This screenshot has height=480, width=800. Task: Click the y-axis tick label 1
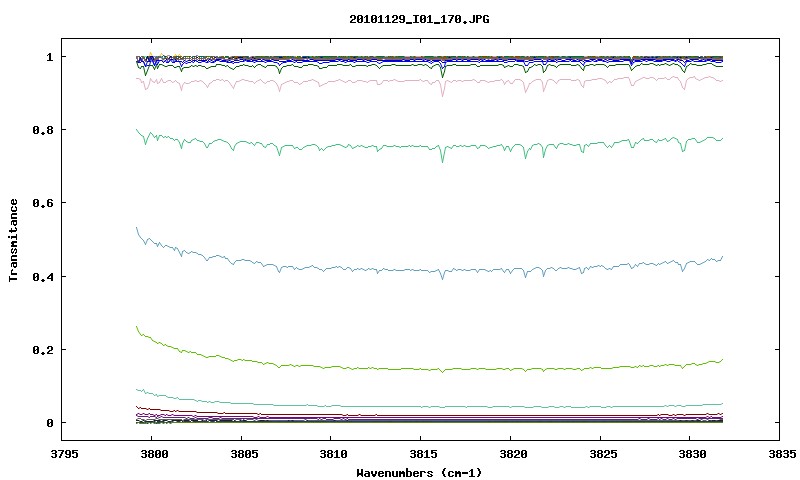click(49, 57)
